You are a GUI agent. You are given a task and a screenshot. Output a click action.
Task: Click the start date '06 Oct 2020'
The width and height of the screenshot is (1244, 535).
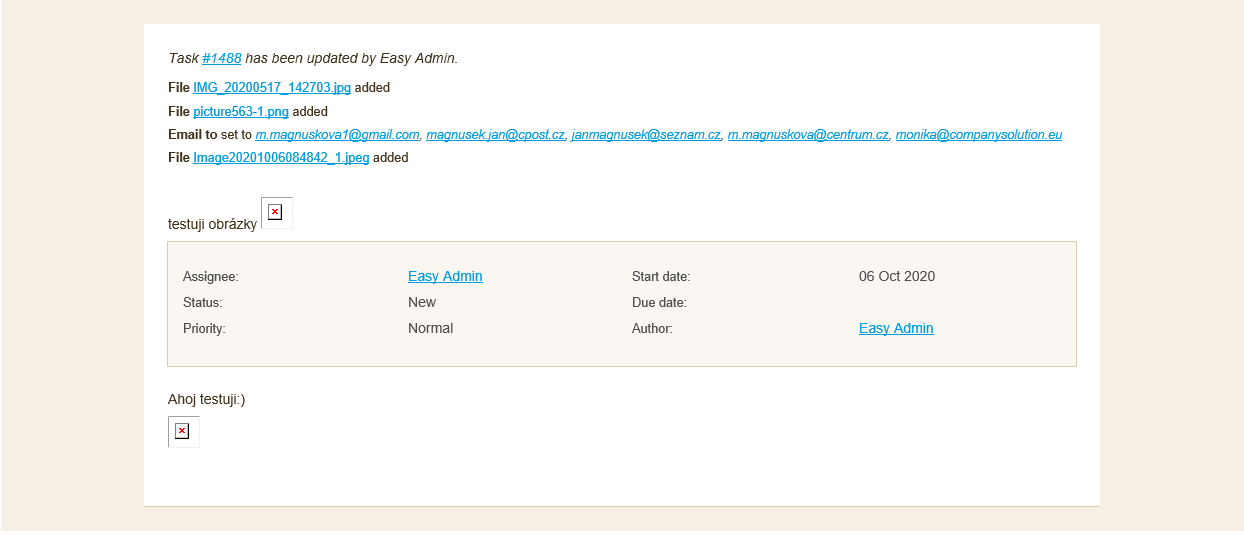897,277
